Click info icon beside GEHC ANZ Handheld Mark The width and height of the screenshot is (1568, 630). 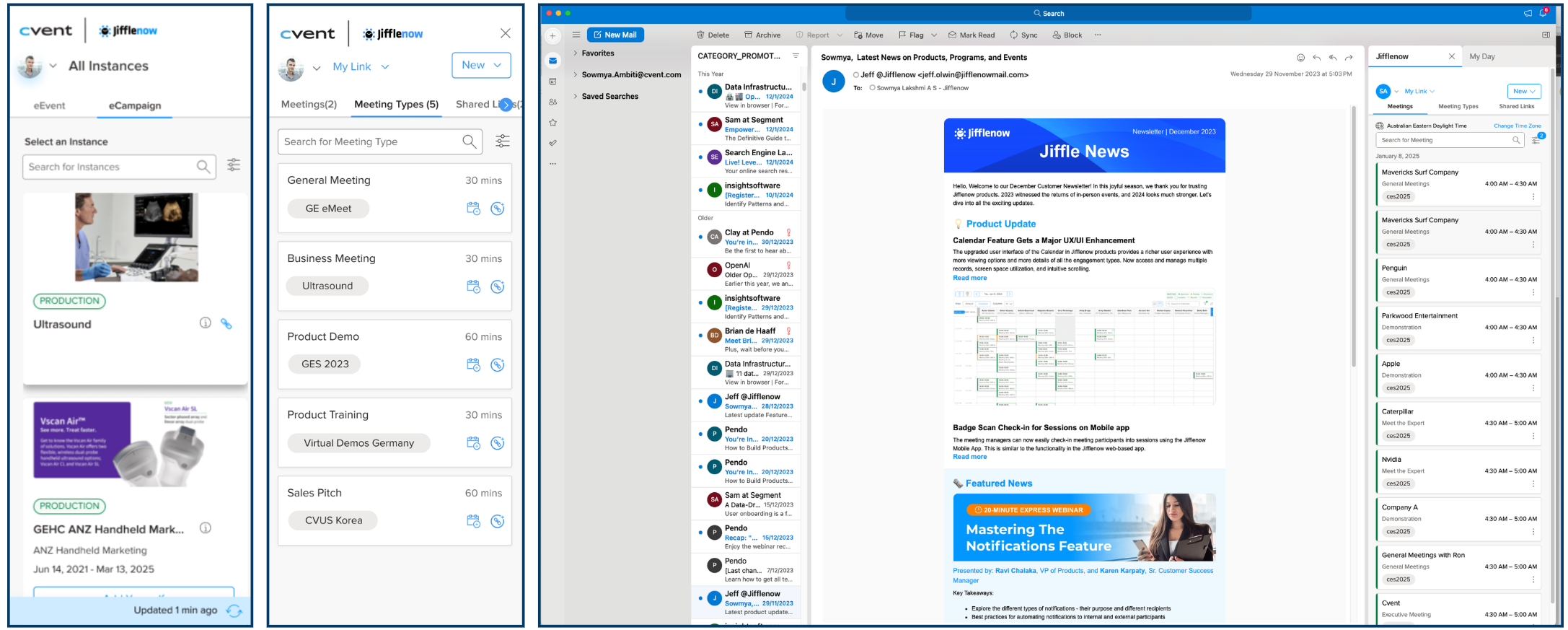[x=206, y=528]
